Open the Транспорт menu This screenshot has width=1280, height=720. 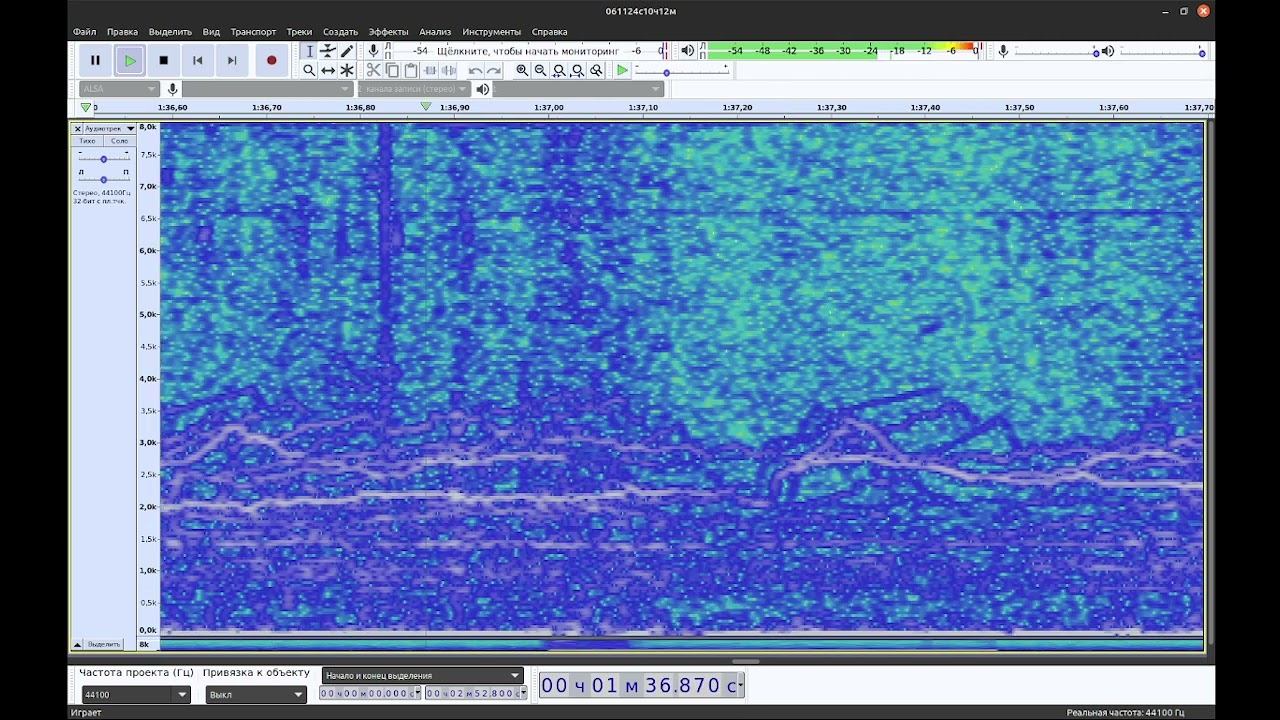click(x=253, y=32)
